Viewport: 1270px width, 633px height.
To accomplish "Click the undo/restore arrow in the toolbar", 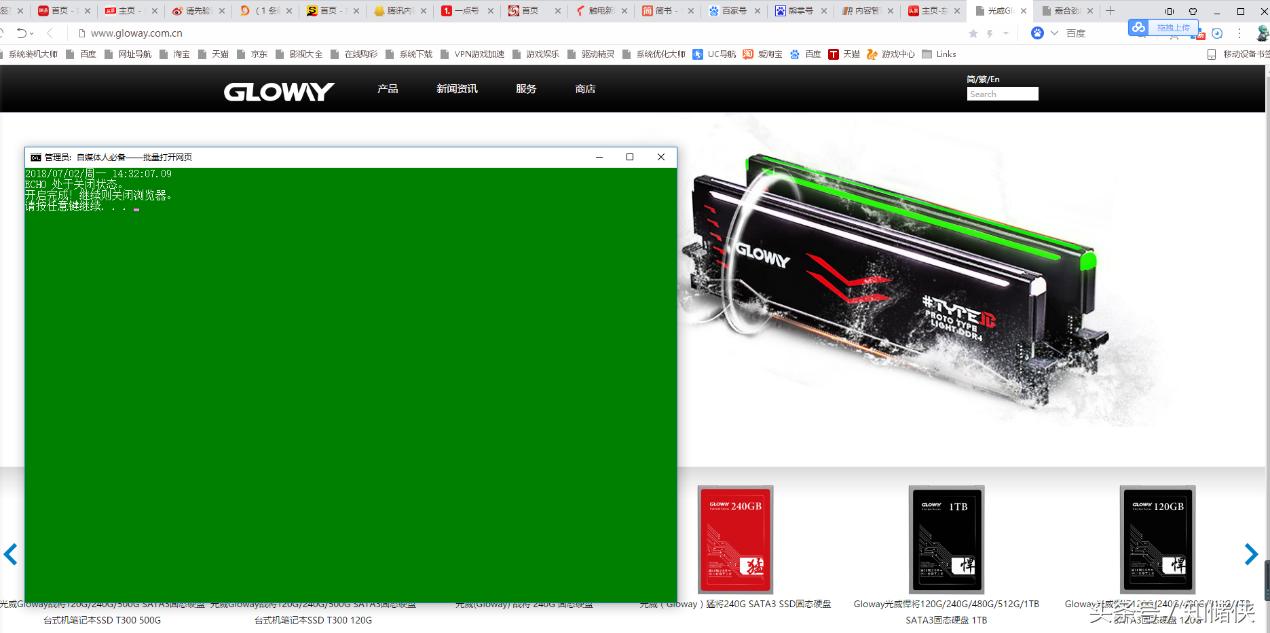I will point(21,33).
